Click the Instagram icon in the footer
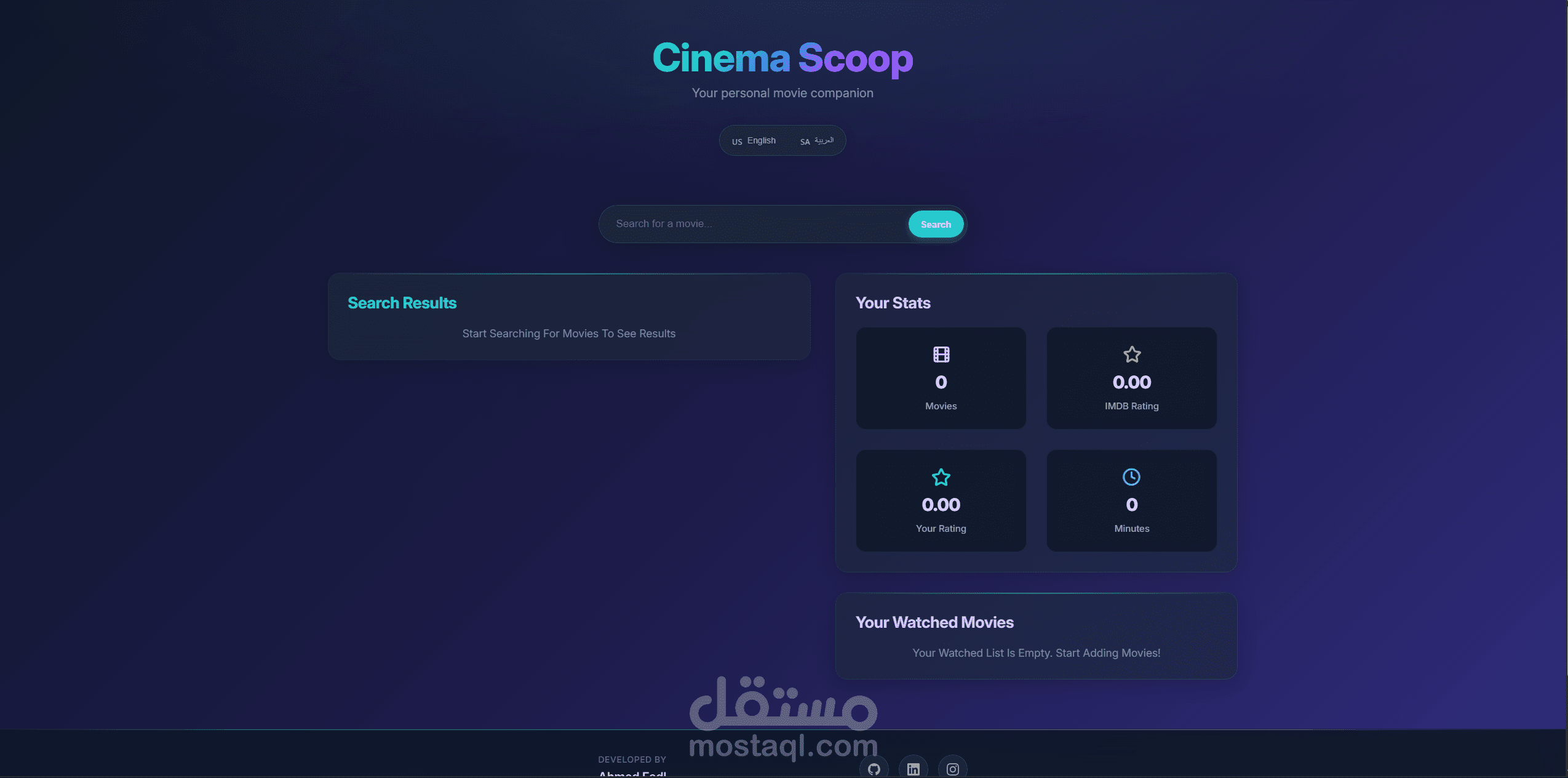The image size is (1568, 778). [x=952, y=768]
